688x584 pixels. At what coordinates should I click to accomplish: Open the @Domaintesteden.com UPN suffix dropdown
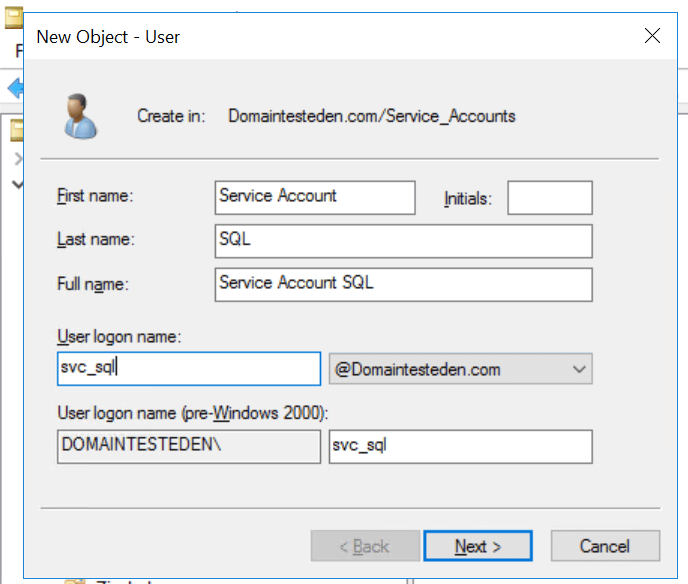460,369
